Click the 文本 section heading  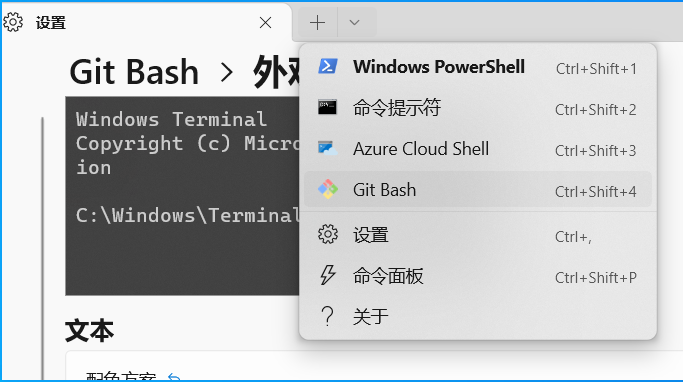pyautogui.click(x=89, y=331)
